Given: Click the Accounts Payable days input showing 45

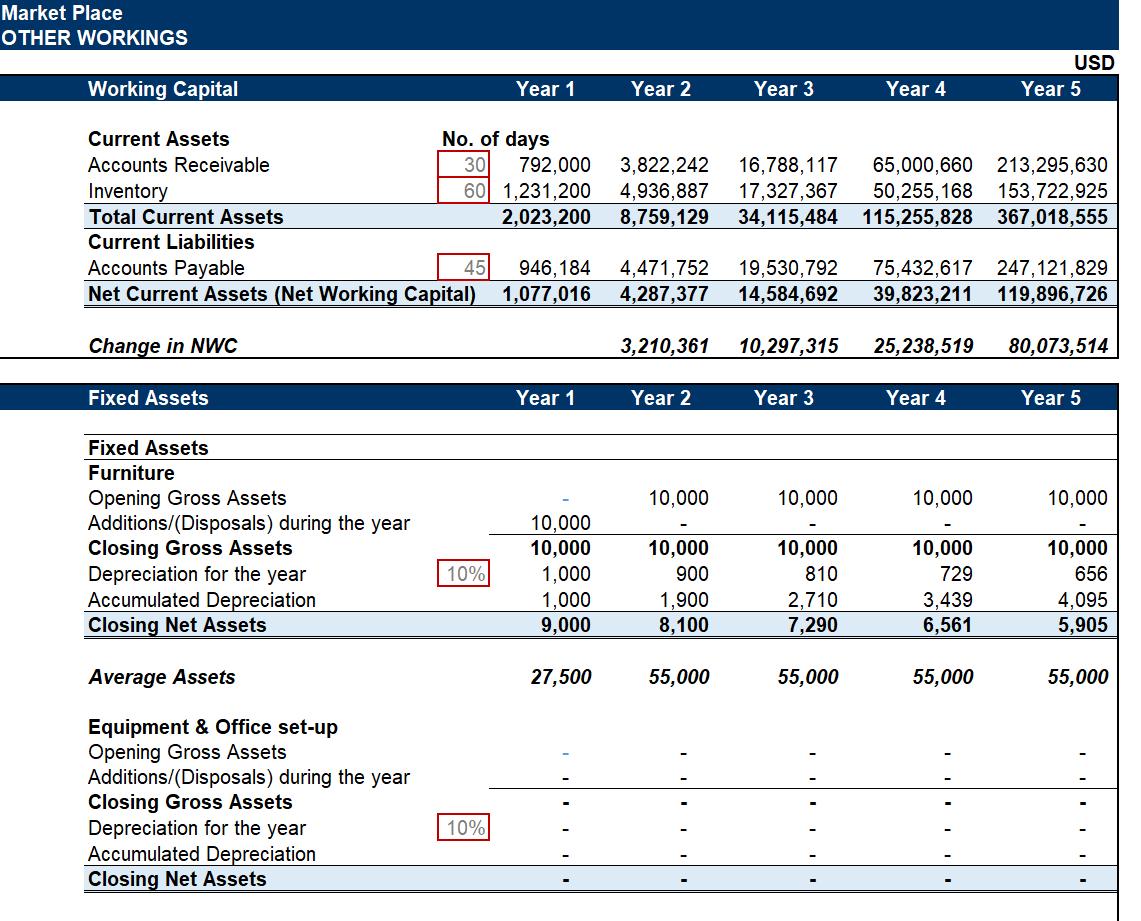Looking at the screenshot, I should (x=464, y=267).
